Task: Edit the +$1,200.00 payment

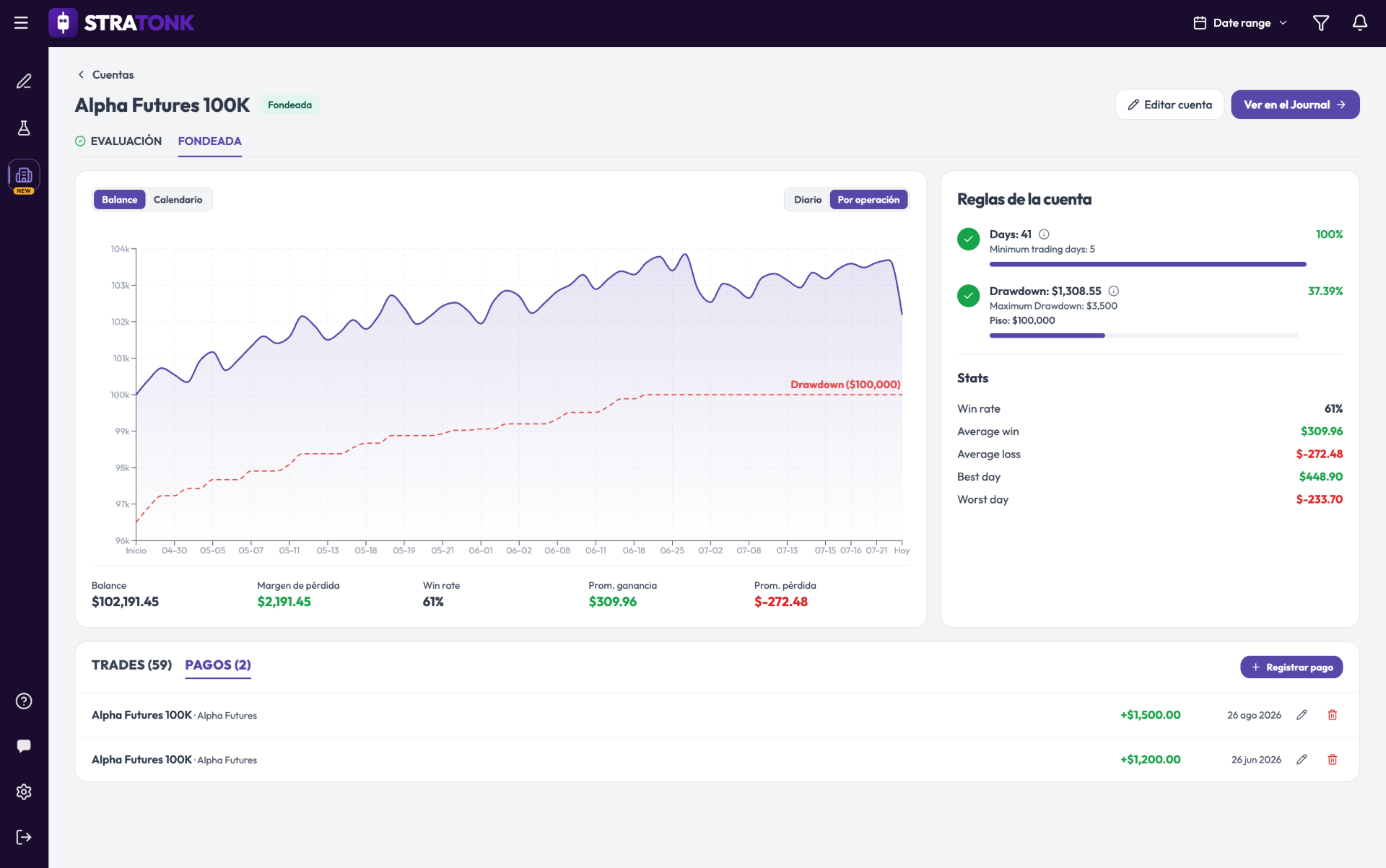Action: (x=1302, y=760)
